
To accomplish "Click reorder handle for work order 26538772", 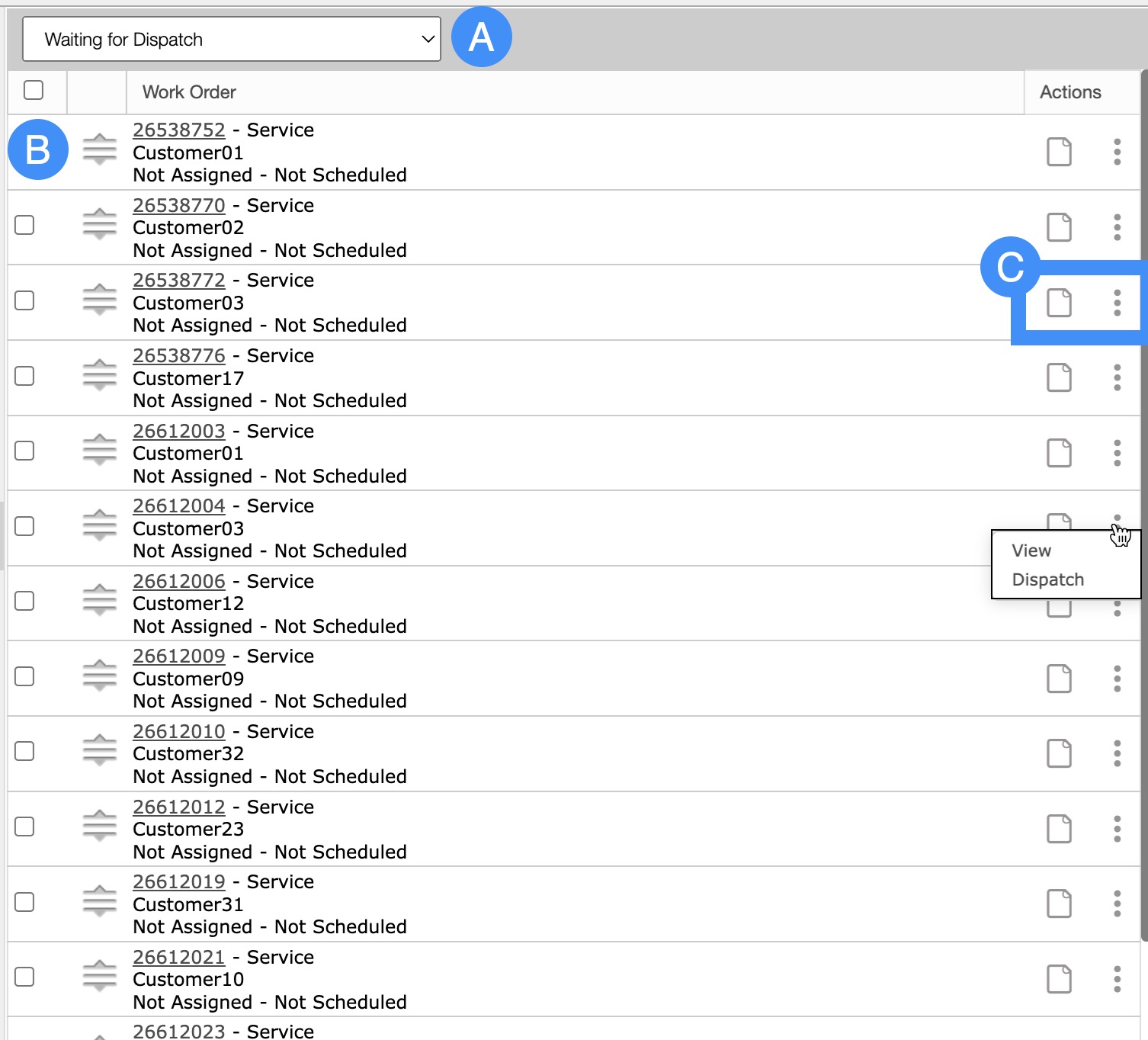I will tap(100, 300).
